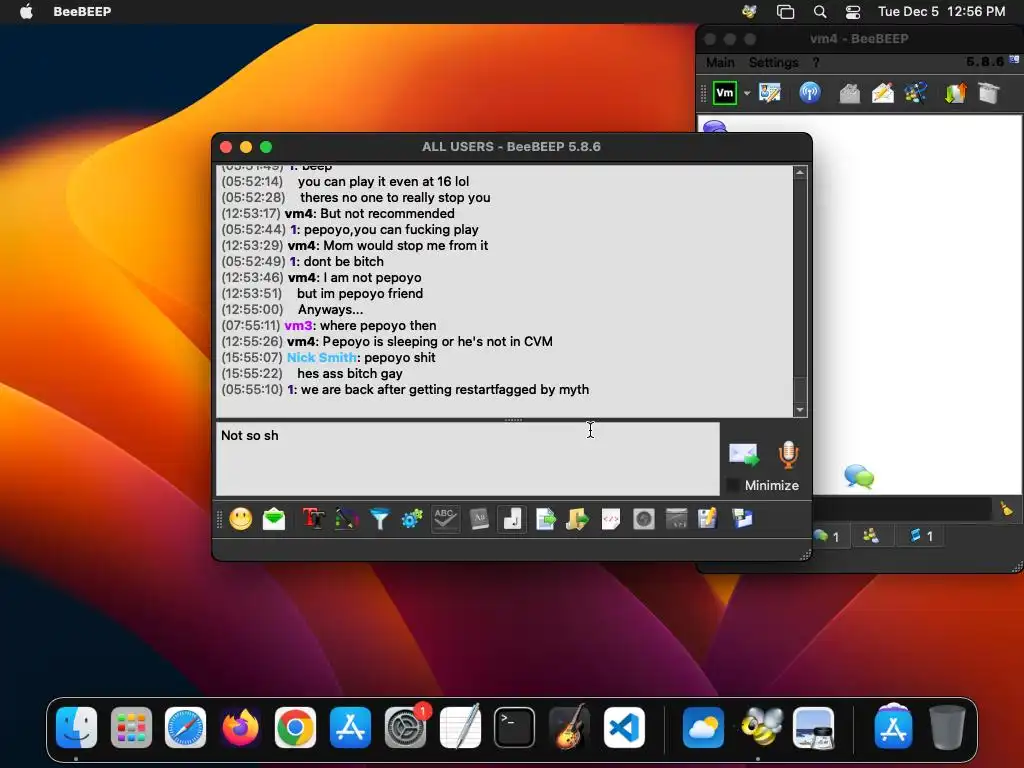Click the send folder icon
Viewport: 1024px width, 768px height.
578,519
